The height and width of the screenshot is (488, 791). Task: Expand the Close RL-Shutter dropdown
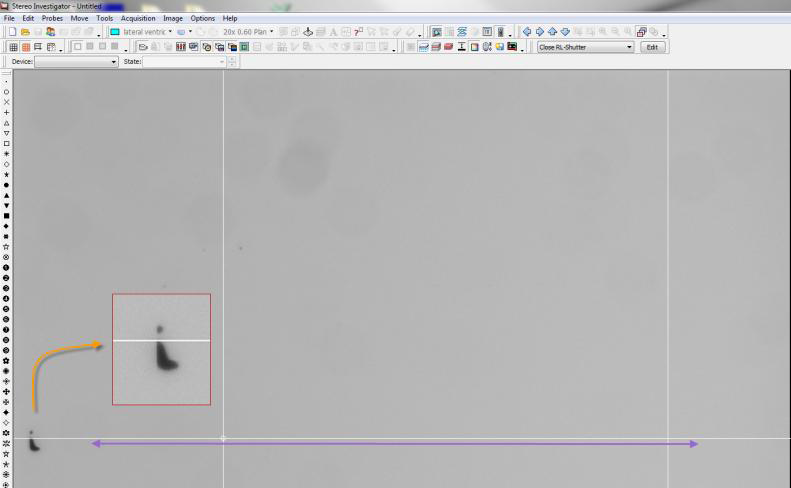pyautogui.click(x=629, y=47)
